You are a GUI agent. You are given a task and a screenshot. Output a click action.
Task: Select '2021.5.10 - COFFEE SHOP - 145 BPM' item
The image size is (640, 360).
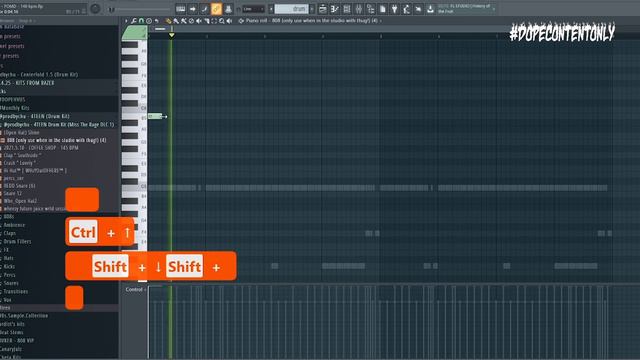point(41,148)
